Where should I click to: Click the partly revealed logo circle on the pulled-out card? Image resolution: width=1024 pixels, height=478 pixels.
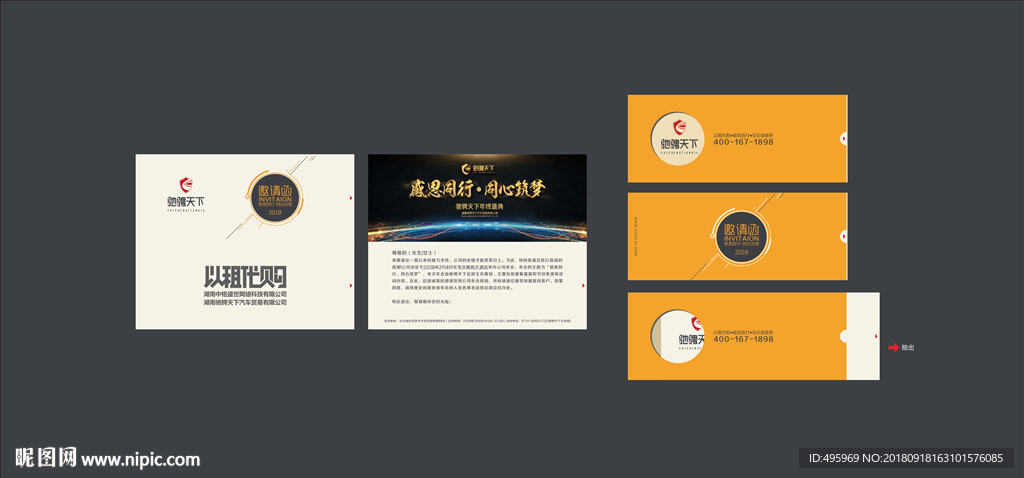pyautogui.click(x=678, y=336)
